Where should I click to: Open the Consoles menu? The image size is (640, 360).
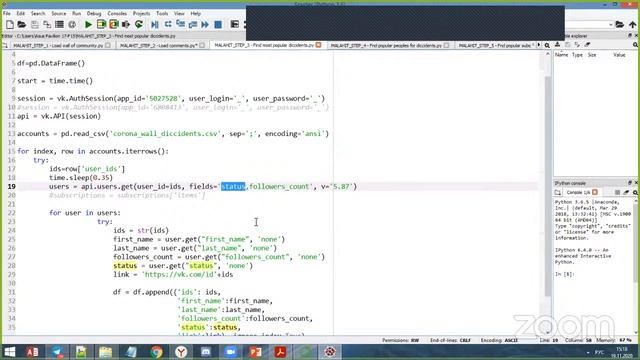click(x=117, y=13)
